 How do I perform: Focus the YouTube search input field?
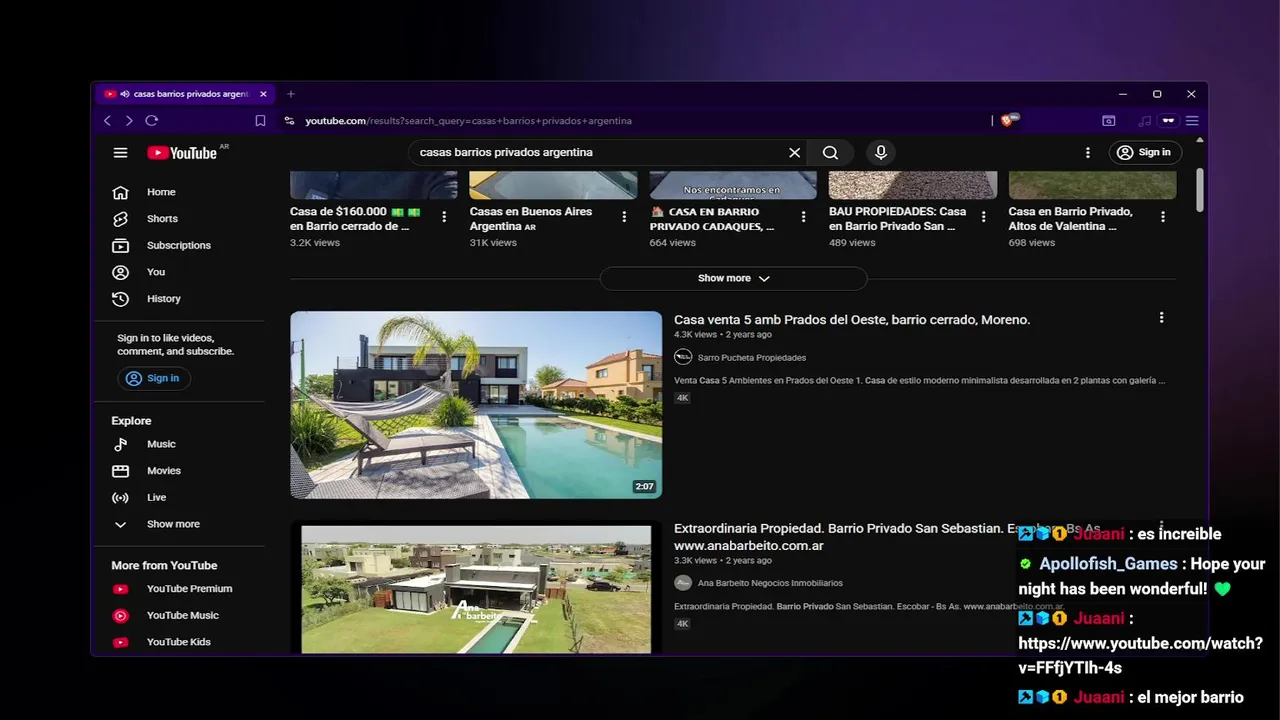[x=595, y=153]
